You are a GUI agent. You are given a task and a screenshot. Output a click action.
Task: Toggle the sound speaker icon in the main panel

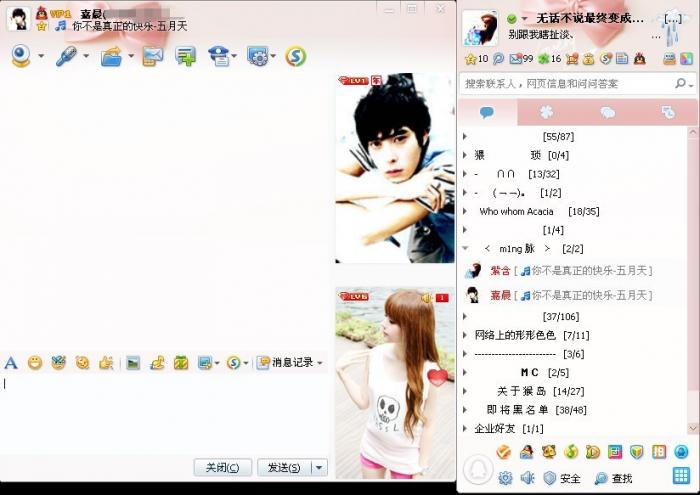(527, 478)
